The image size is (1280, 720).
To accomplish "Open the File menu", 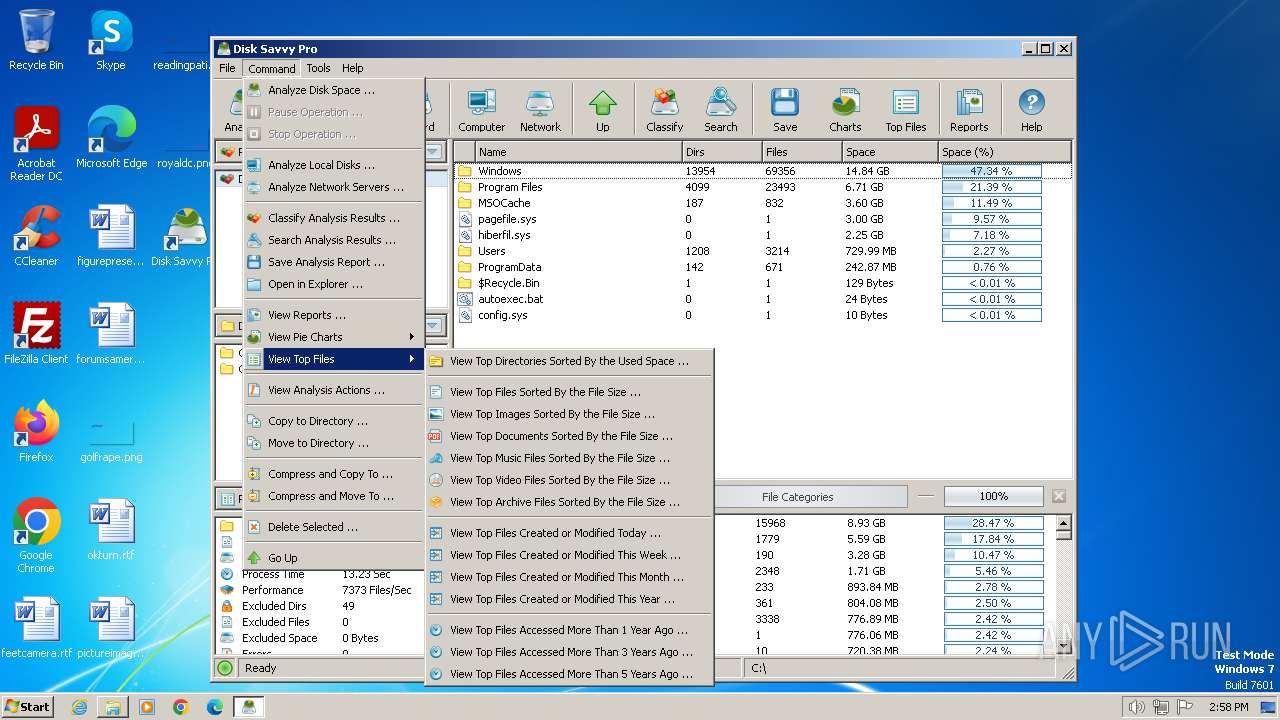I will (x=227, y=68).
